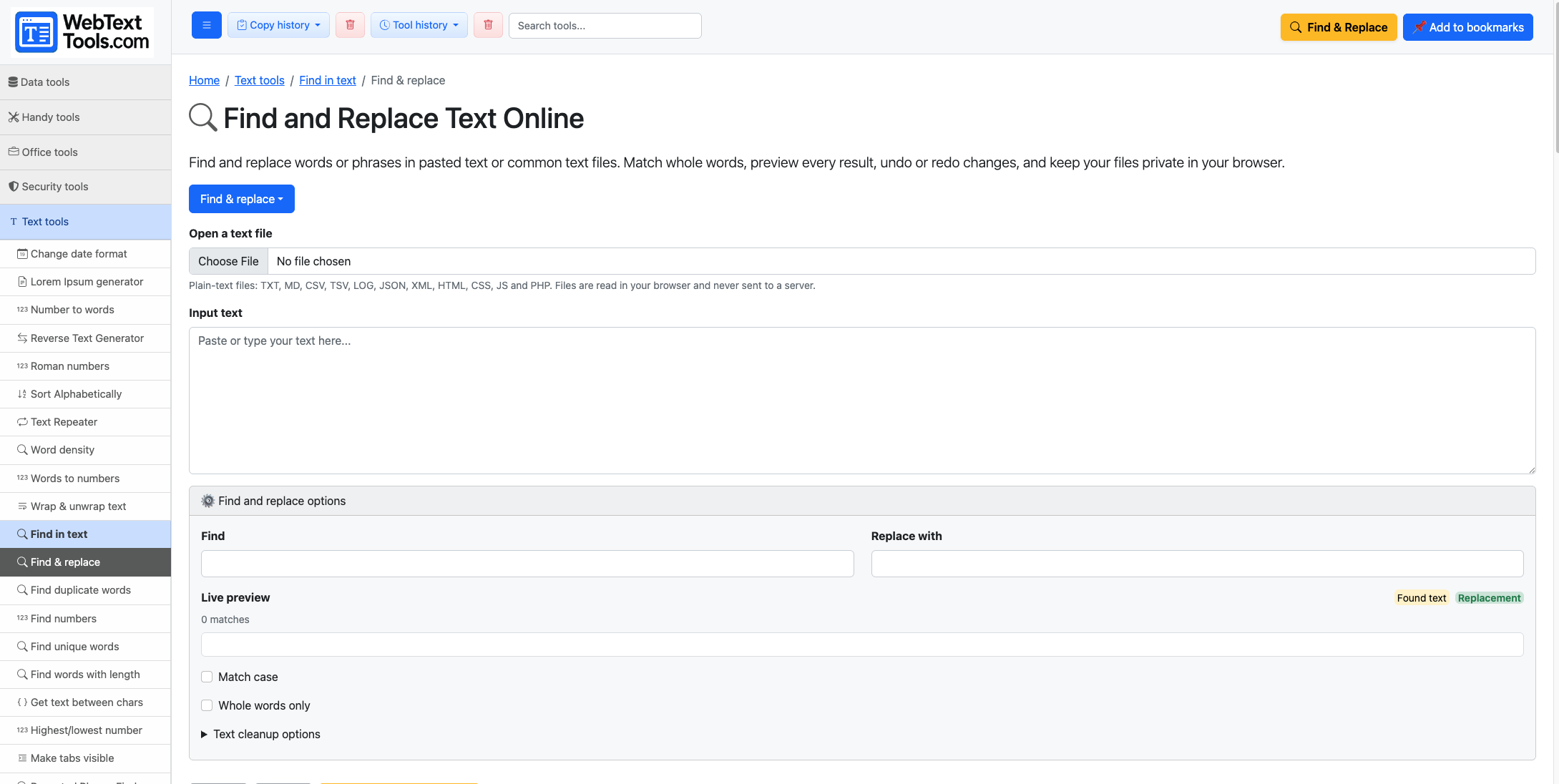Open Text Repeater tool
This screenshot has height=784, width=1559.
click(86, 422)
